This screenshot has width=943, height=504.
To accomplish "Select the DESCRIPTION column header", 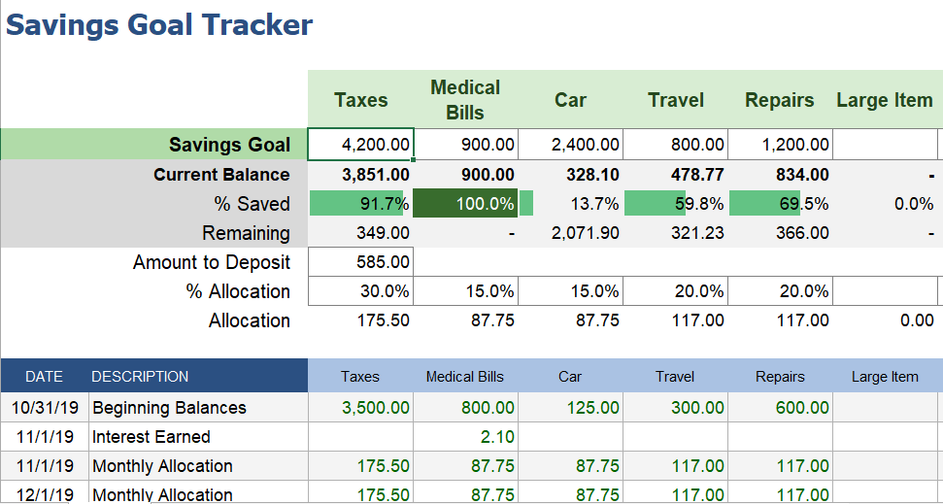I will 140,377.
